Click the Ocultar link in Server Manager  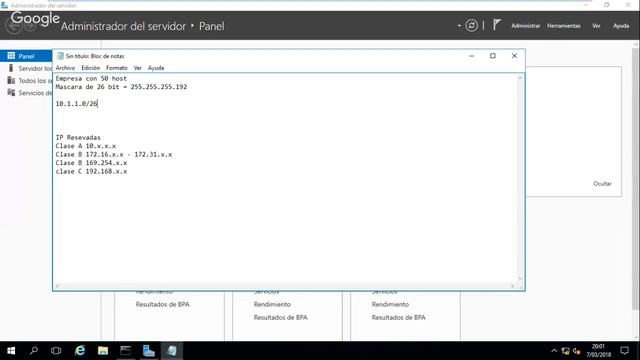click(x=602, y=184)
